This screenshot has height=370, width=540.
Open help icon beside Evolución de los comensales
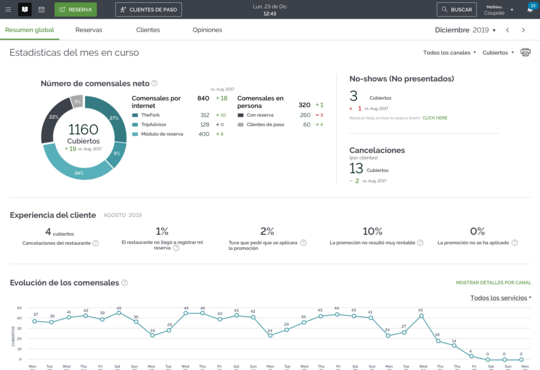tap(125, 282)
